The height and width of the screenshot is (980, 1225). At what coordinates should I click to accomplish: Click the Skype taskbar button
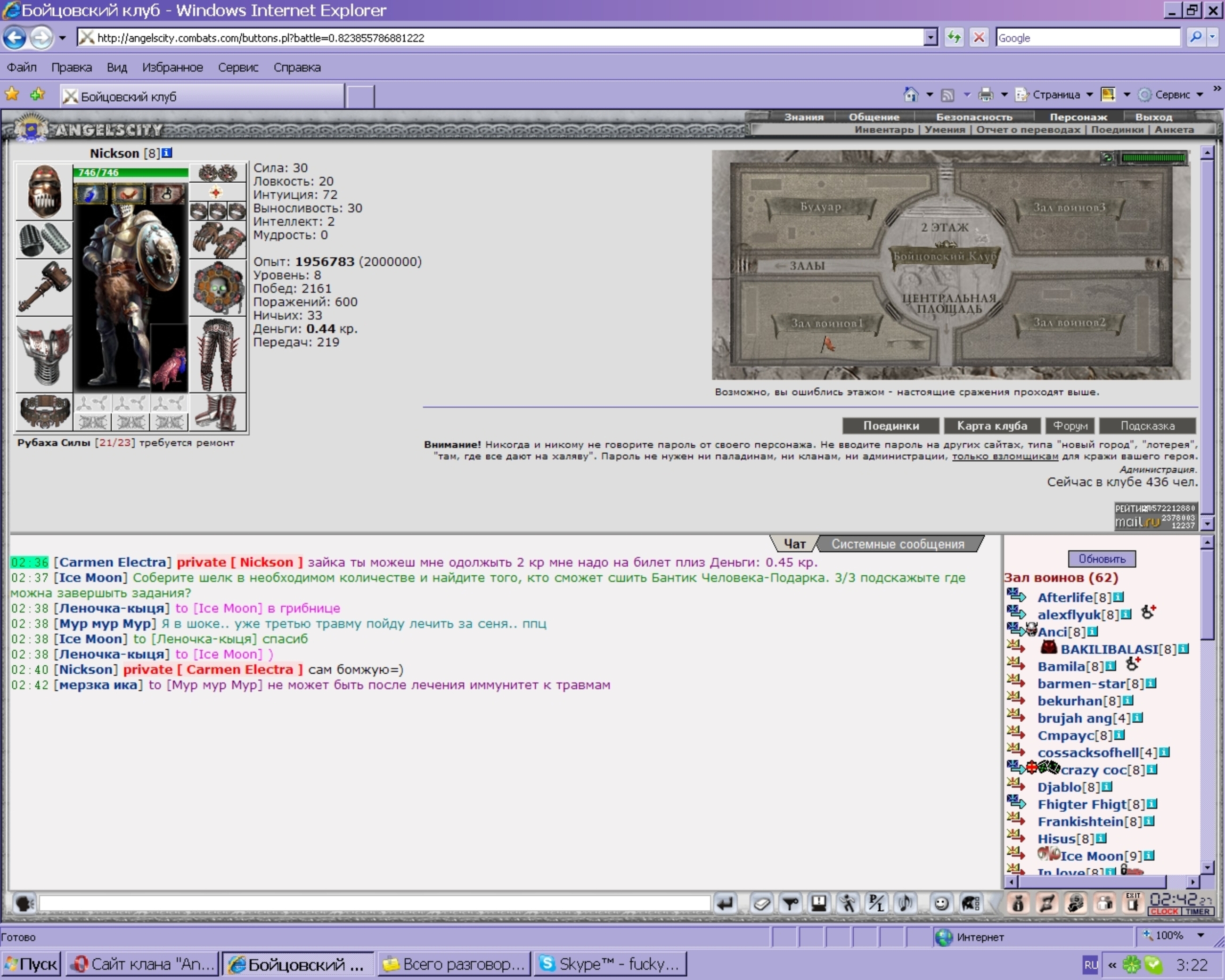click(610, 964)
